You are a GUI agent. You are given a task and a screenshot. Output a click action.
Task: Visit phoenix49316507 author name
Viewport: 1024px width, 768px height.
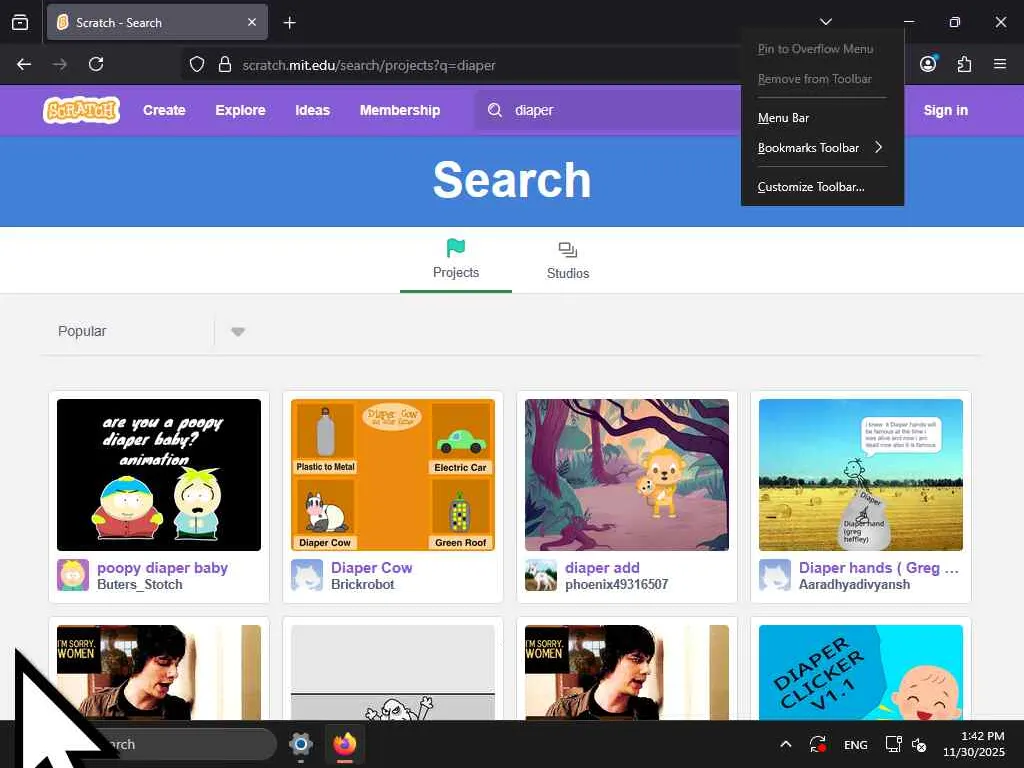(616, 584)
